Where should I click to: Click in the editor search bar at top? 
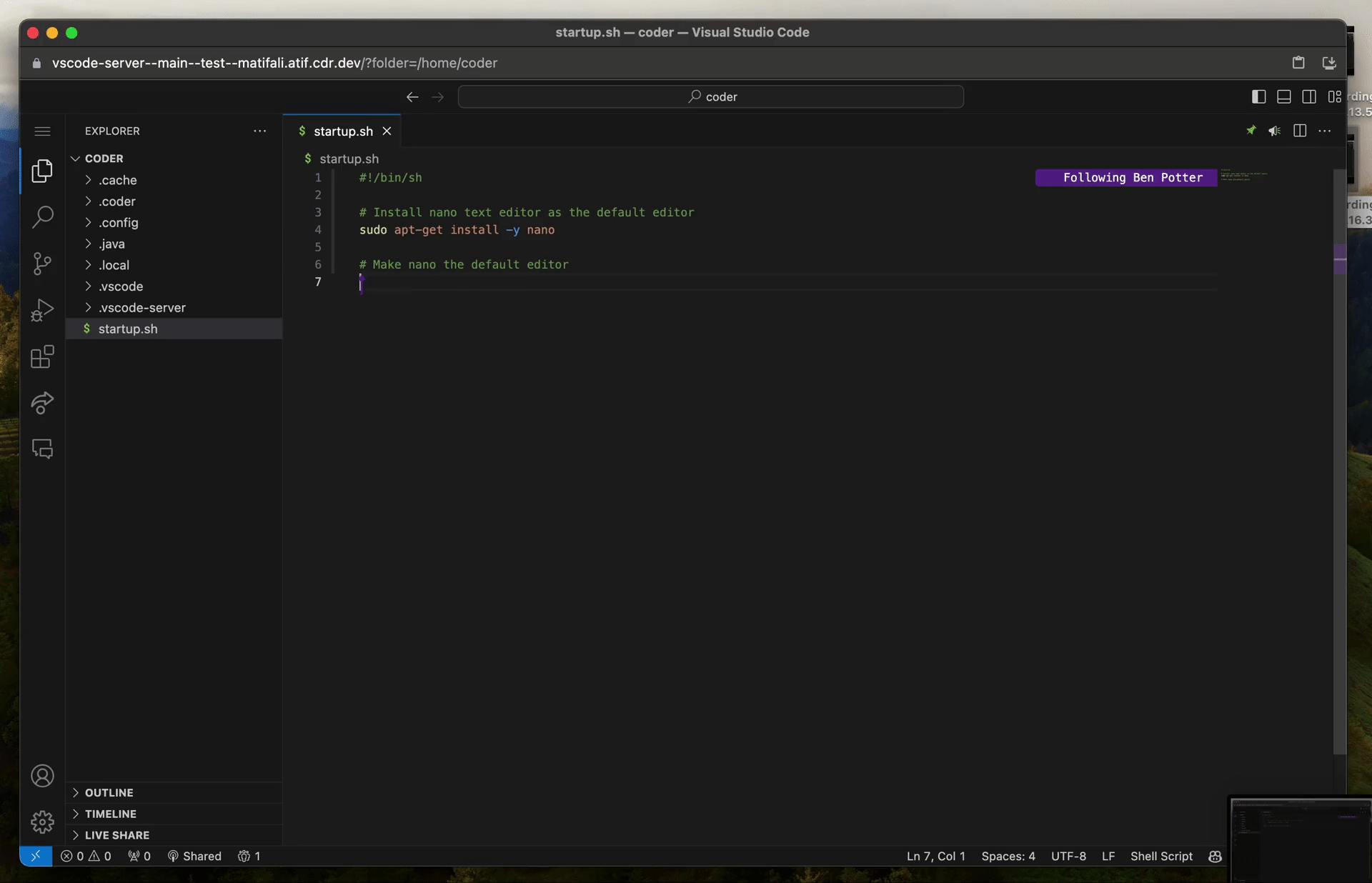pos(711,96)
